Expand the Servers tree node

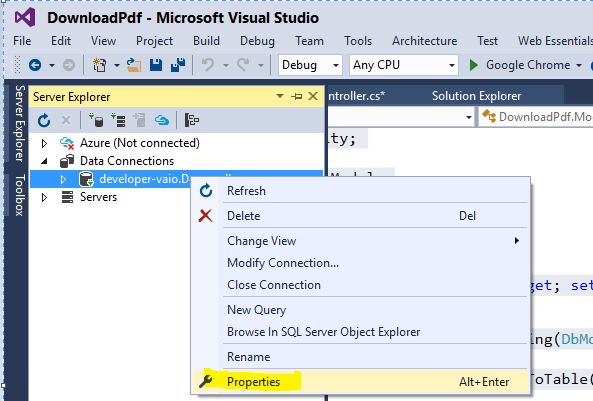(44, 197)
